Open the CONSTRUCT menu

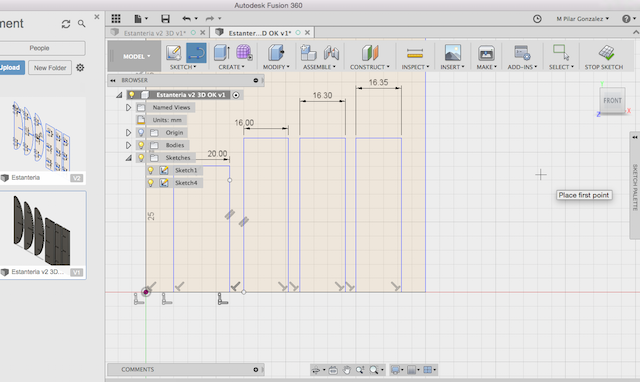370,67
